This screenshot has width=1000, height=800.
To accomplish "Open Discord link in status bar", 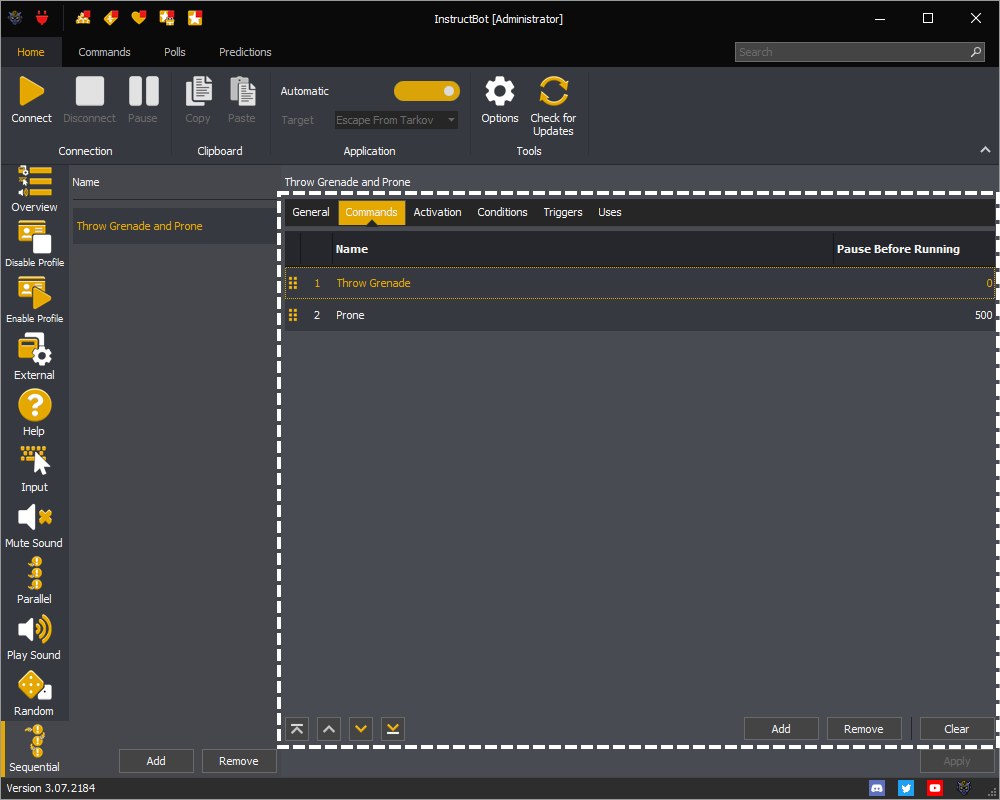I will pyautogui.click(x=877, y=788).
